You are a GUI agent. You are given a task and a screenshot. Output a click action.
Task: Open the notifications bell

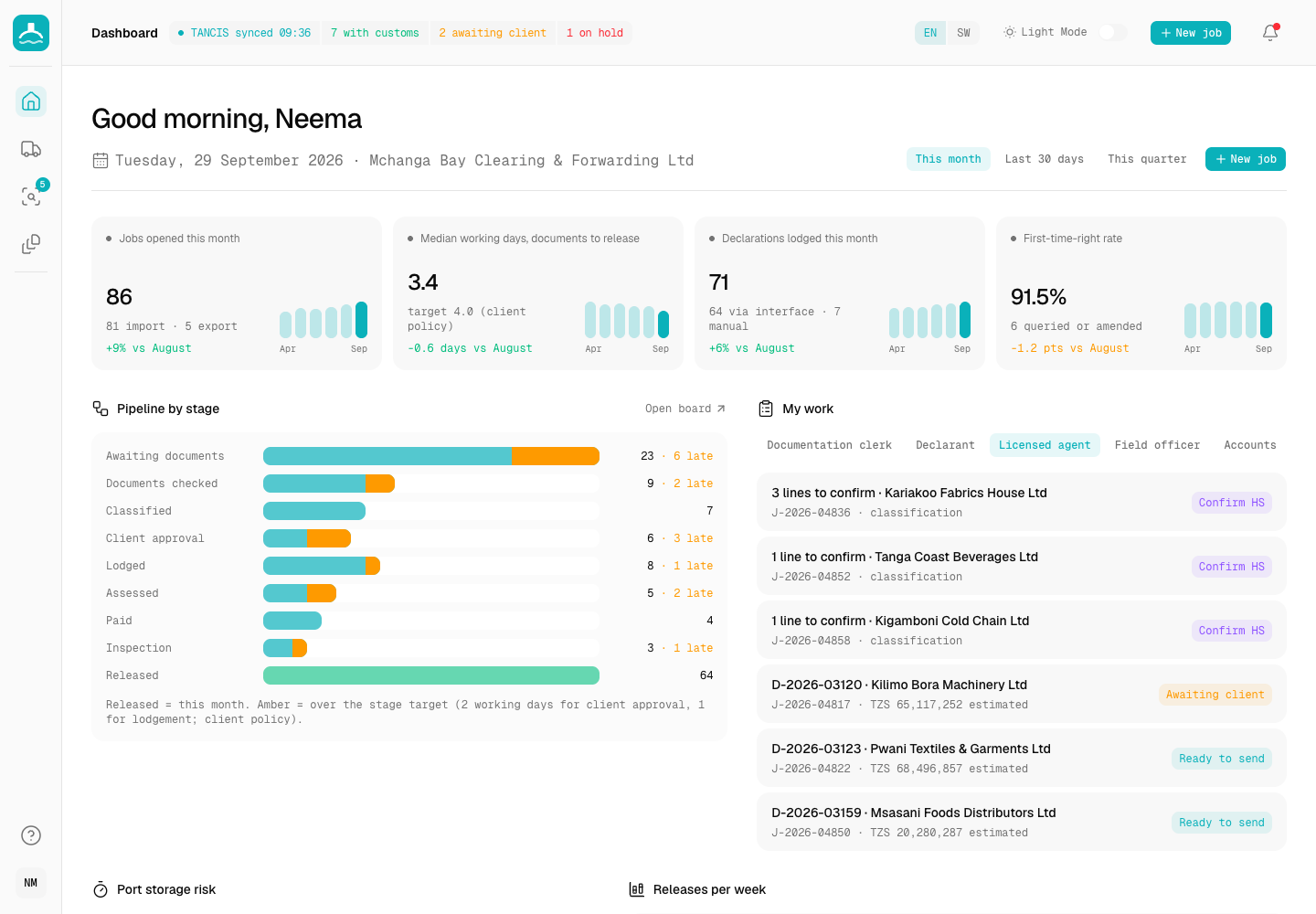1270,33
